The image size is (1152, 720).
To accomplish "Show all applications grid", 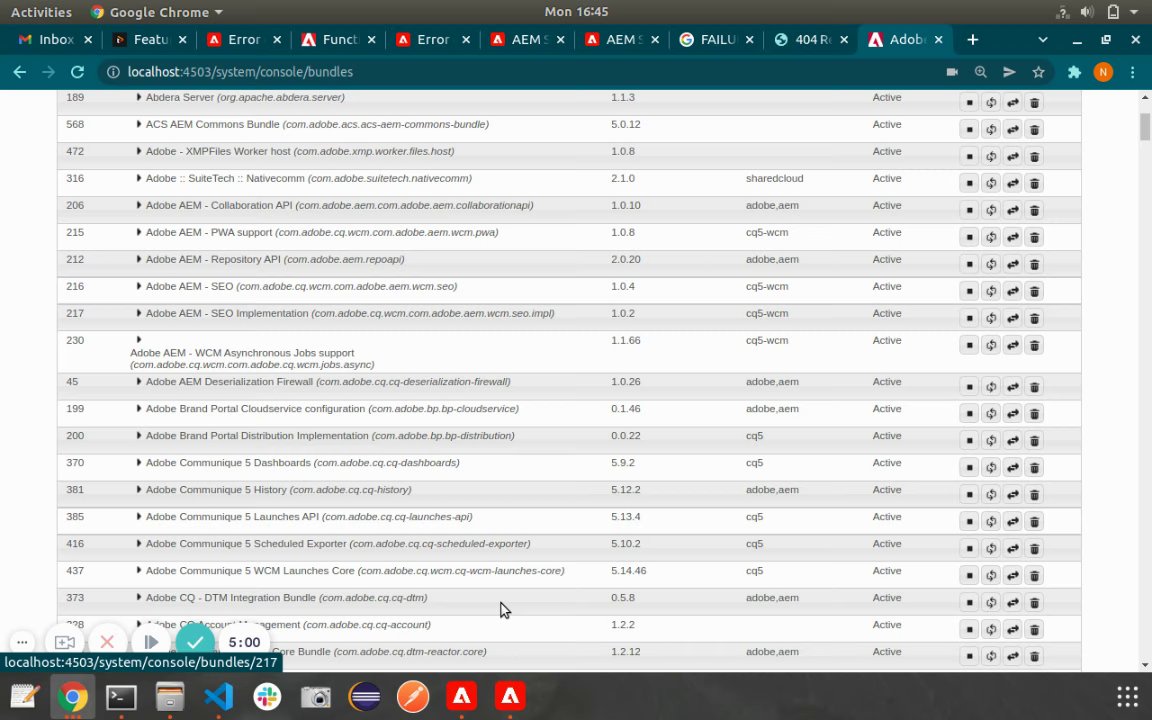I will click(1127, 696).
